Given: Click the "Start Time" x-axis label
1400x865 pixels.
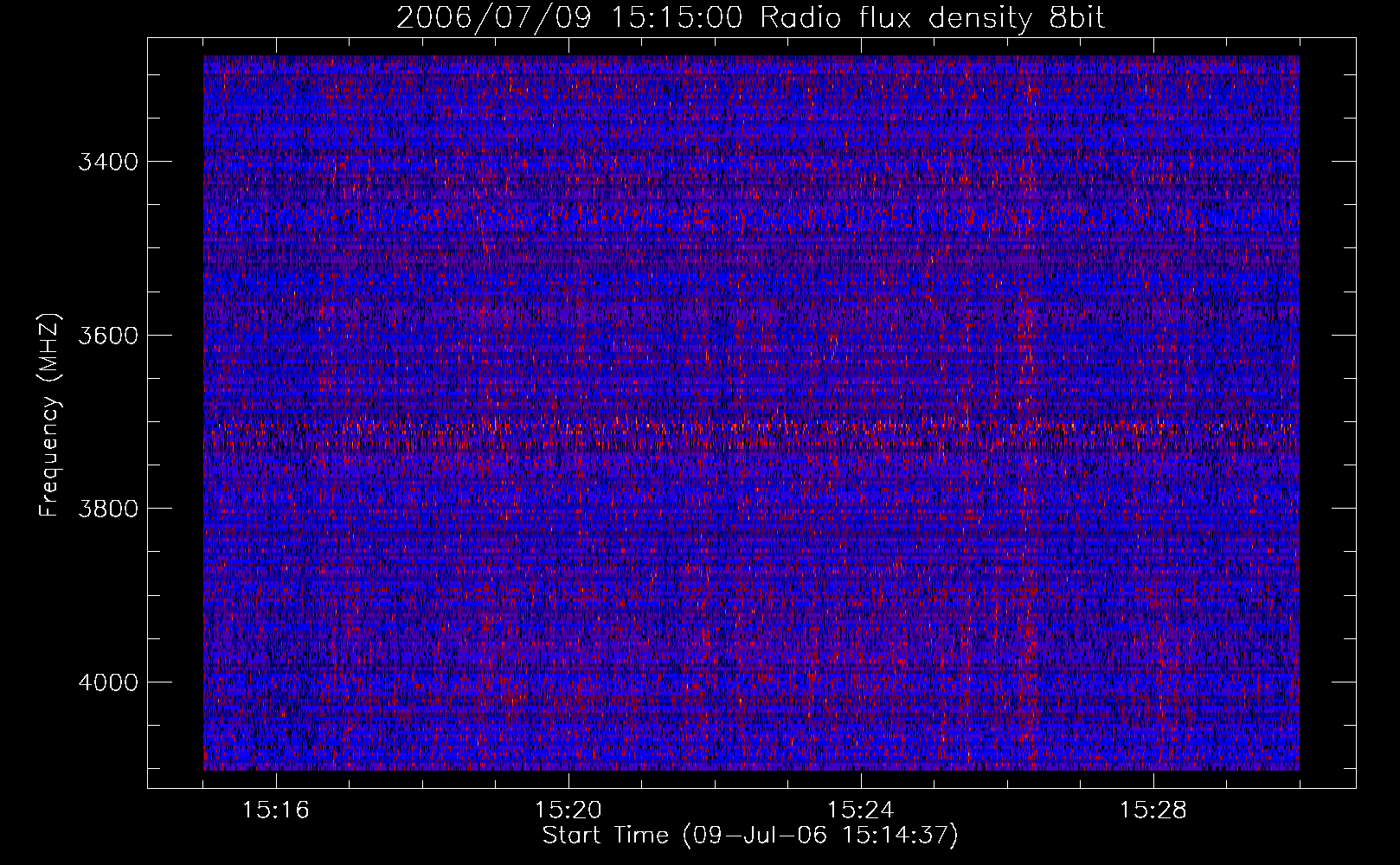Looking at the screenshot, I should [x=605, y=836].
